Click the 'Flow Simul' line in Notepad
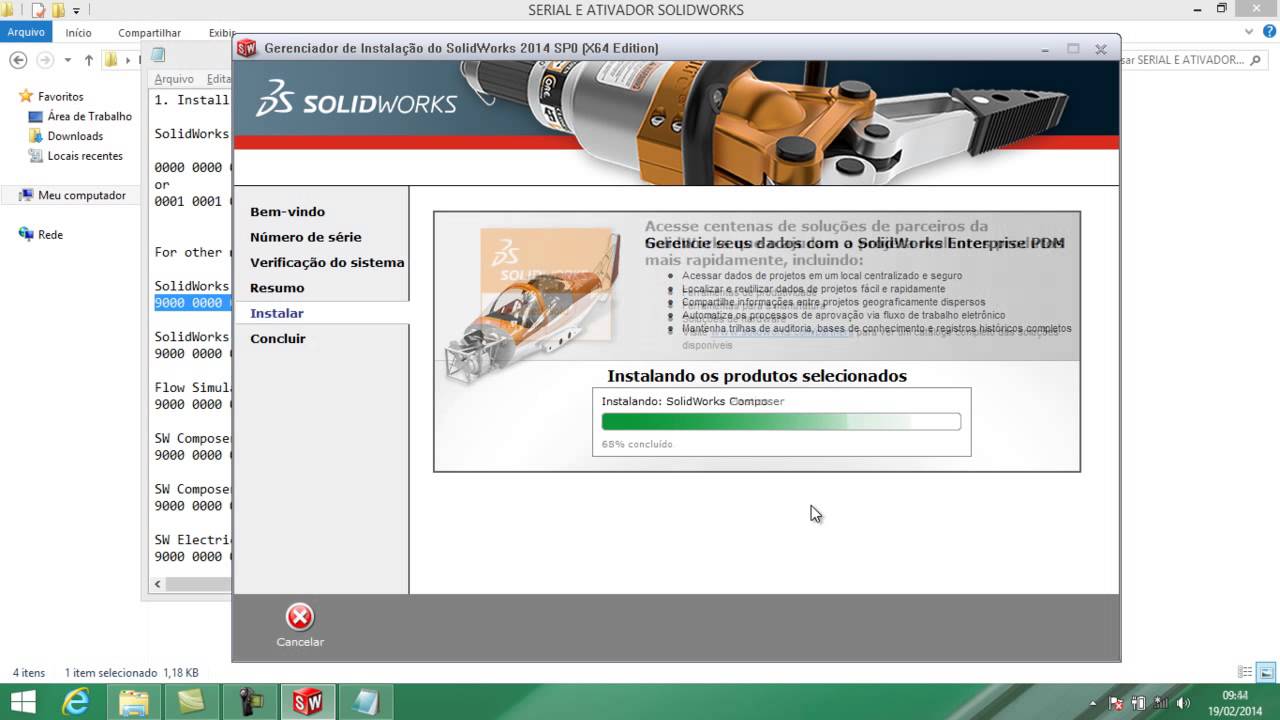 pos(193,387)
